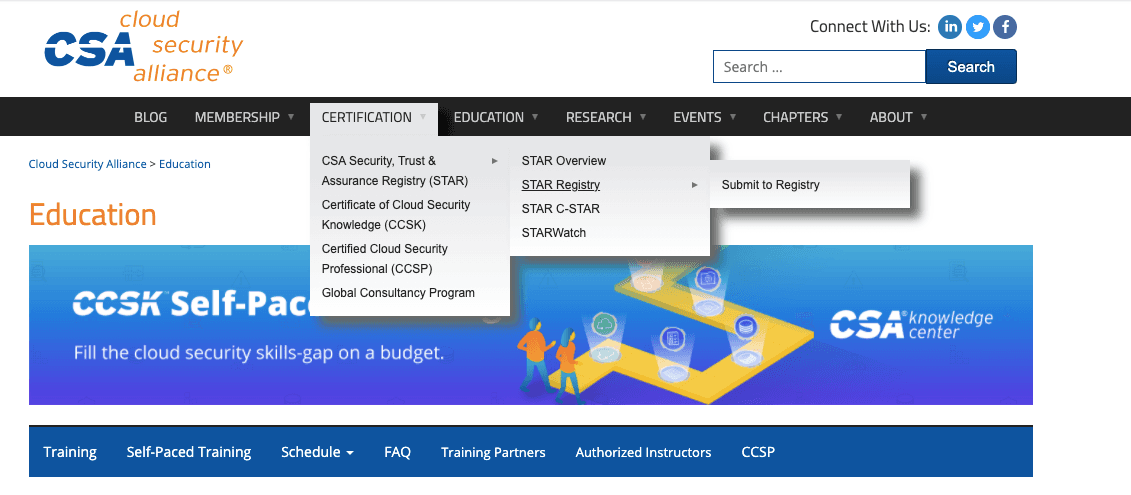Expand the About dropdown arrow

924,116
